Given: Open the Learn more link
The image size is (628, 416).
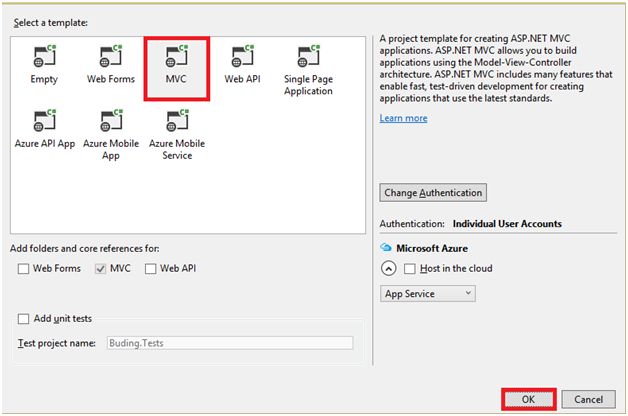Looking at the screenshot, I should (x=403, y=118).
